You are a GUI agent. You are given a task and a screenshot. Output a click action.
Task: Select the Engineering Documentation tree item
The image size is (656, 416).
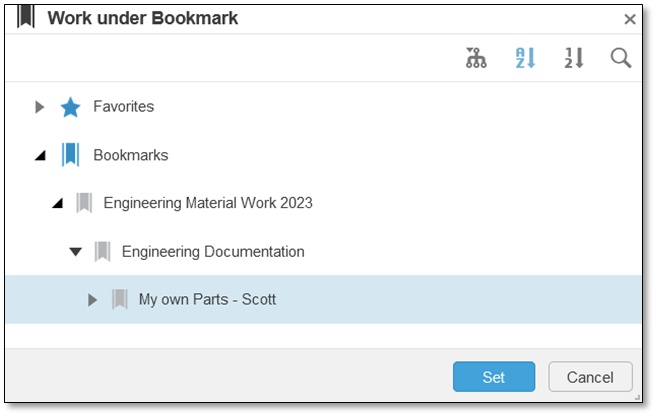coord(213,251)
